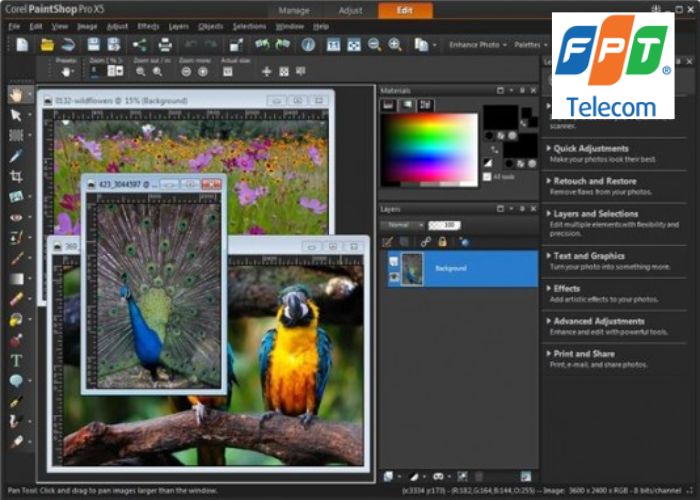
Task: Open a file with the folder icon
Action: point(47,45)
